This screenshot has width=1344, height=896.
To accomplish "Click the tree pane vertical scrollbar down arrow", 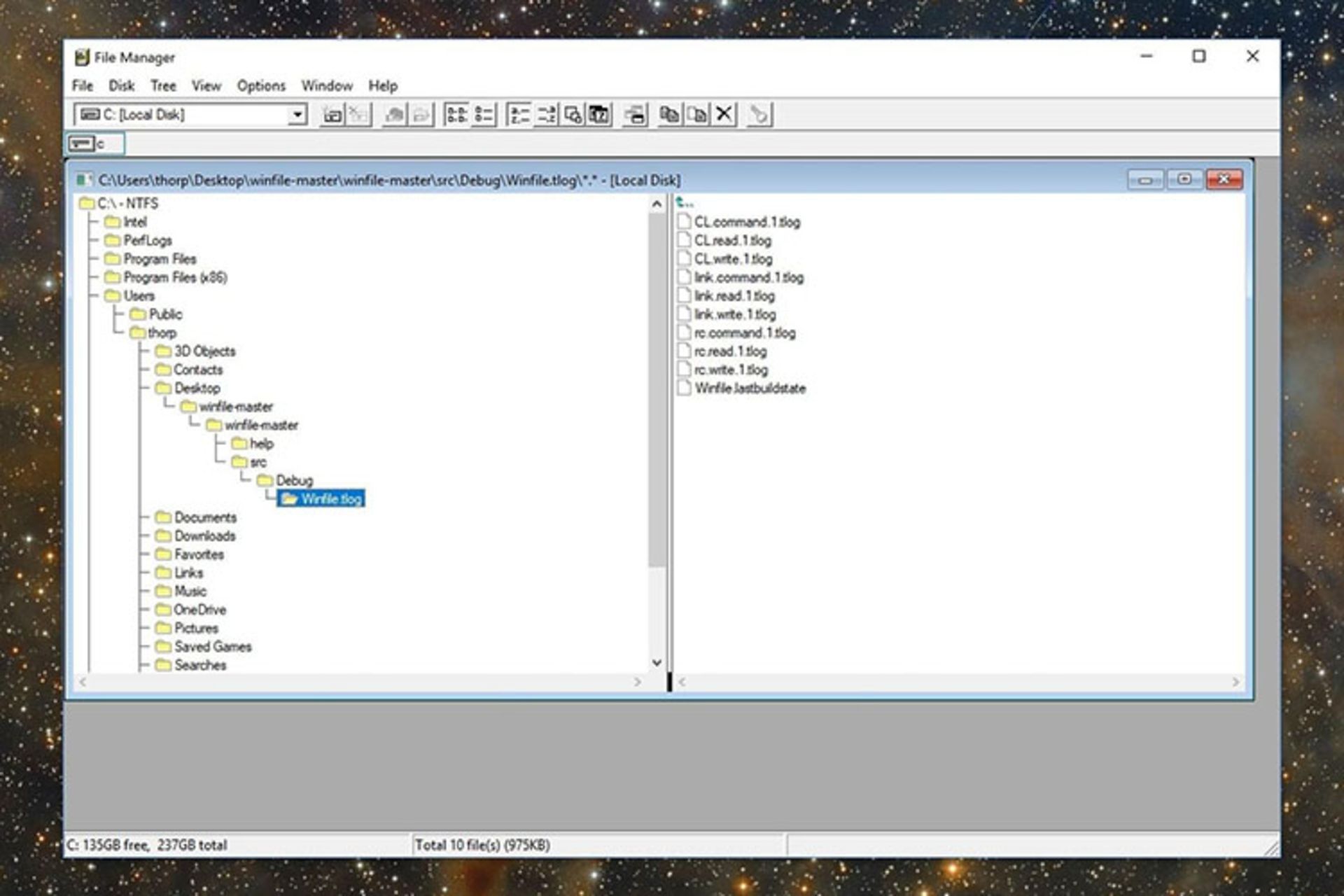I will tap(657, 662).
